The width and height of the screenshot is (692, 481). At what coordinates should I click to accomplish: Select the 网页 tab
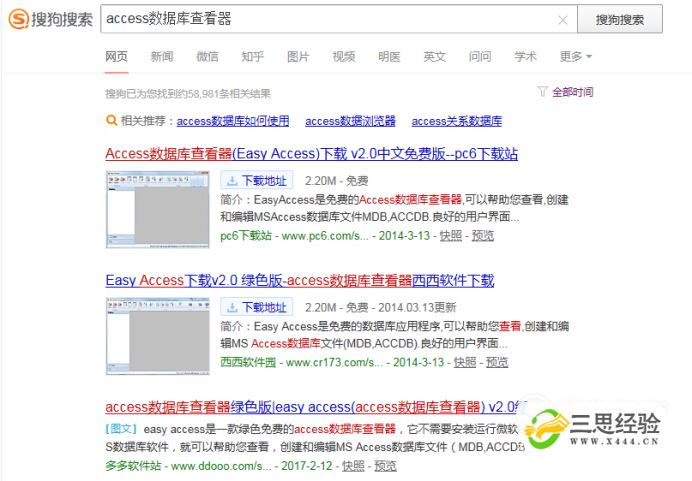117,56
